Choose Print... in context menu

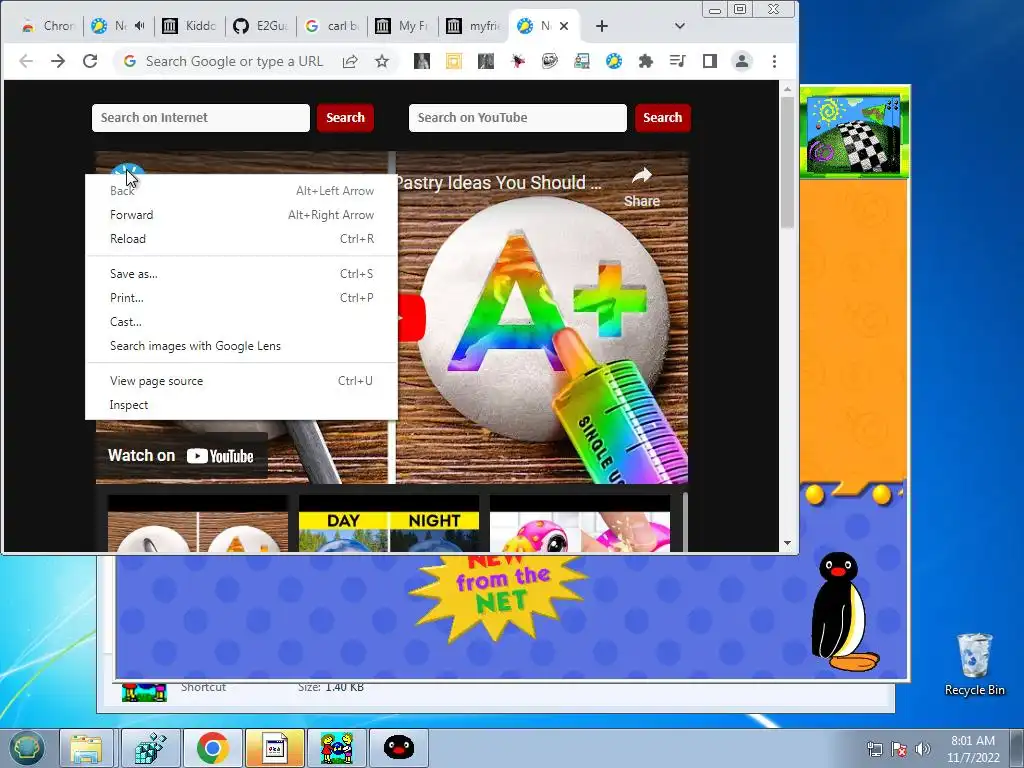coord(241,298)
